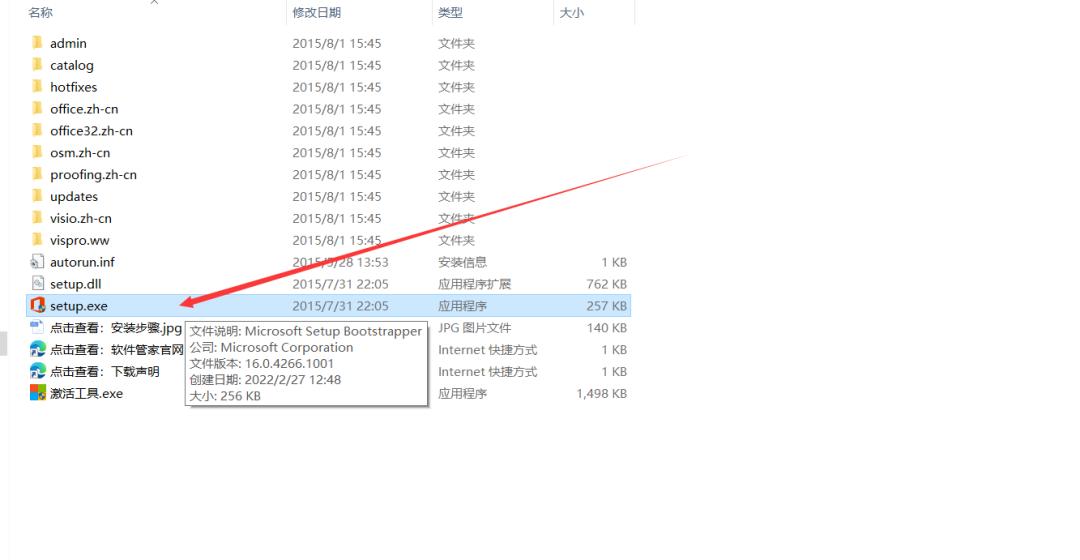
Task: Sort by the 大小 column header
Action: (572, 12)
